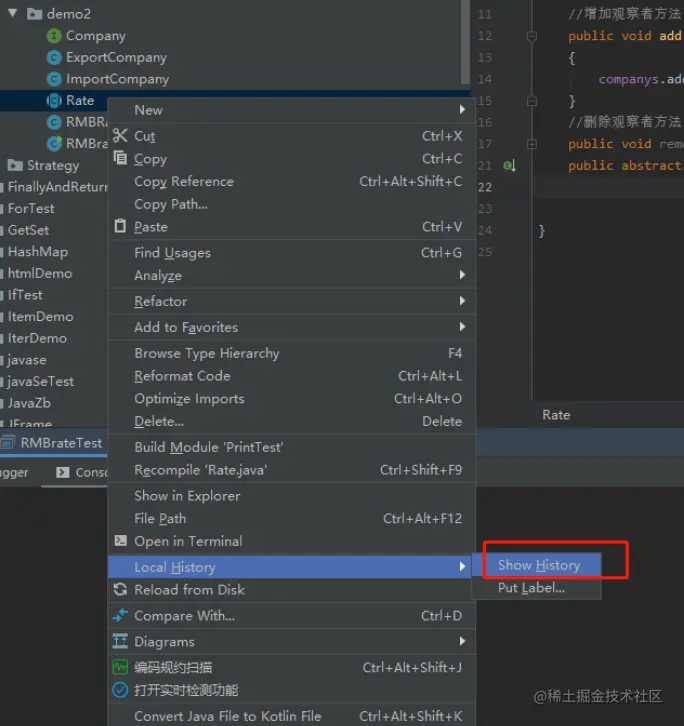Open ExportCompany class in tree

click(116, 57)
